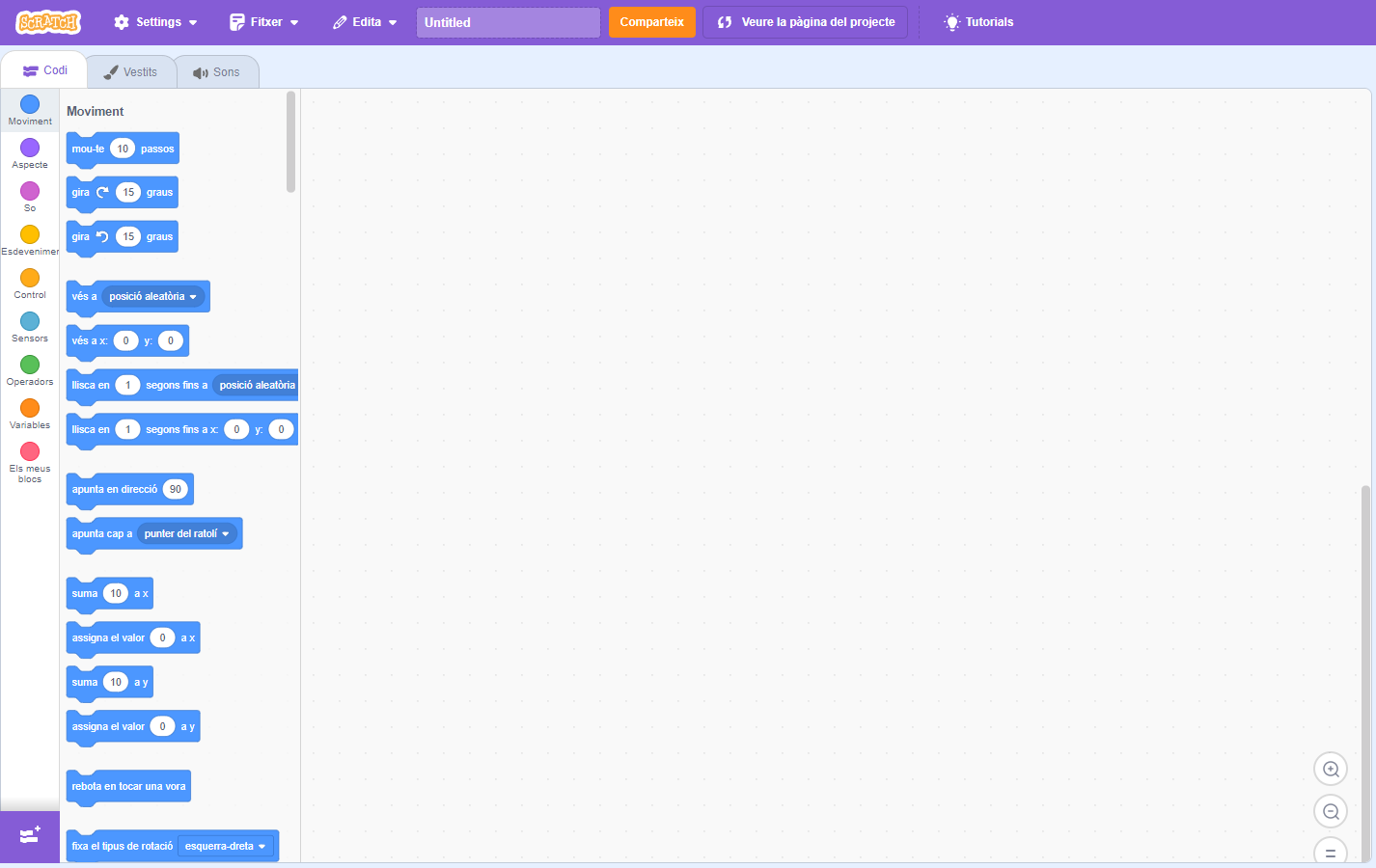Switch to the Sons tab

[216, 72]
